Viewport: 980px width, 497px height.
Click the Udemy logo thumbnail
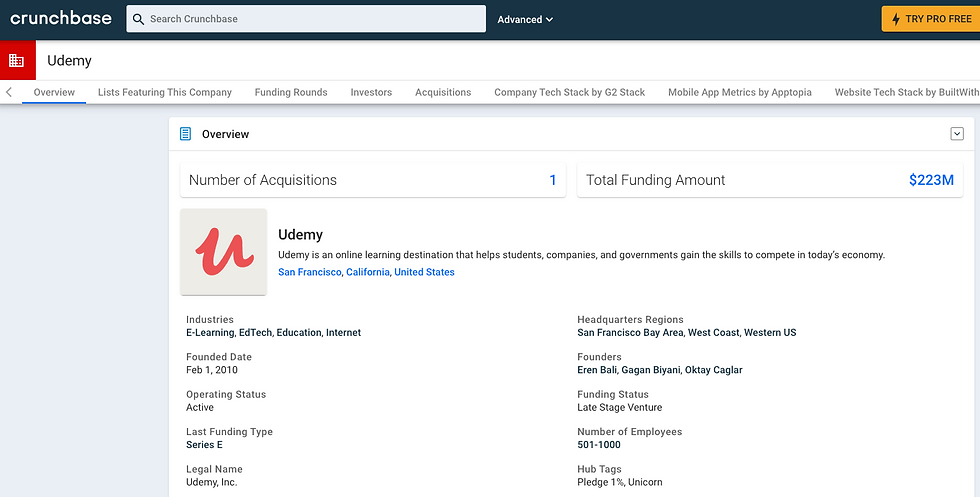pos(224,252)
